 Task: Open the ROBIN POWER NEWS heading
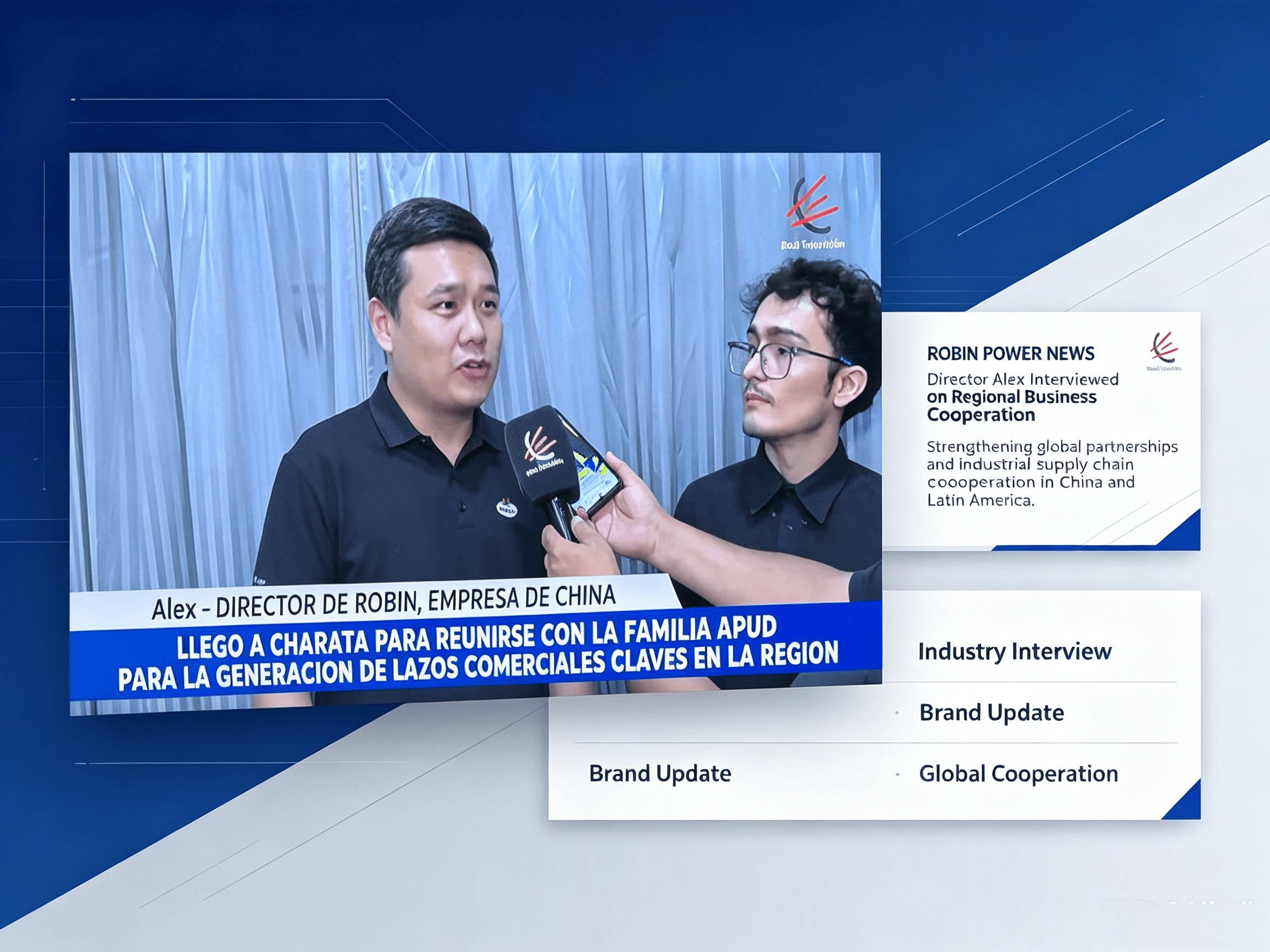click(1010, 354)
